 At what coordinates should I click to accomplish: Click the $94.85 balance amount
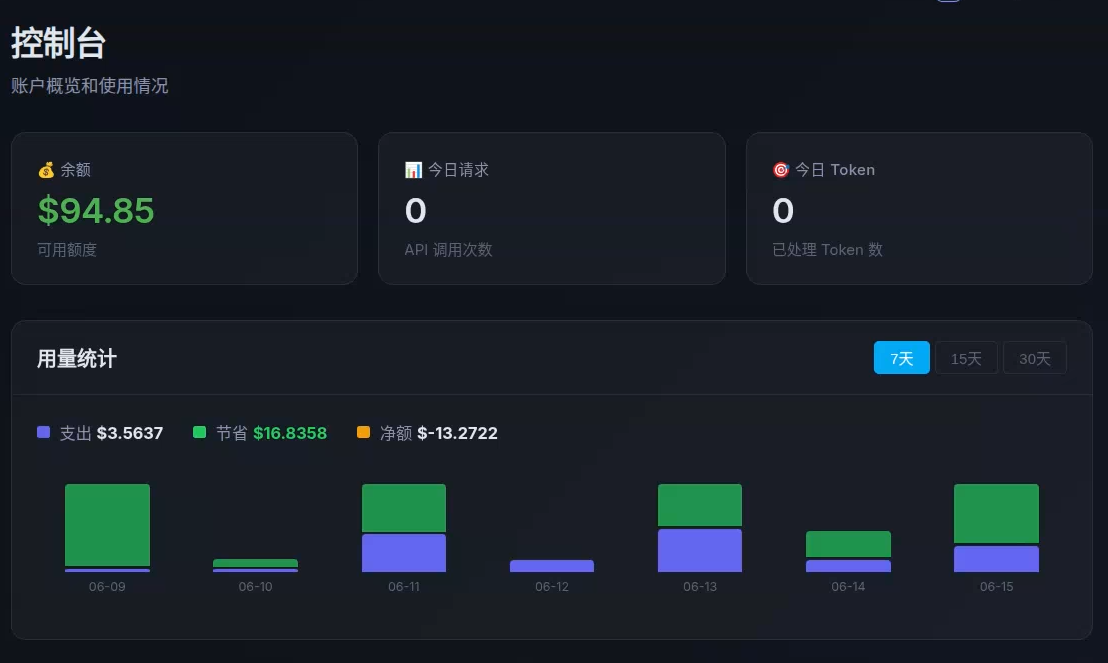[96, 211]
